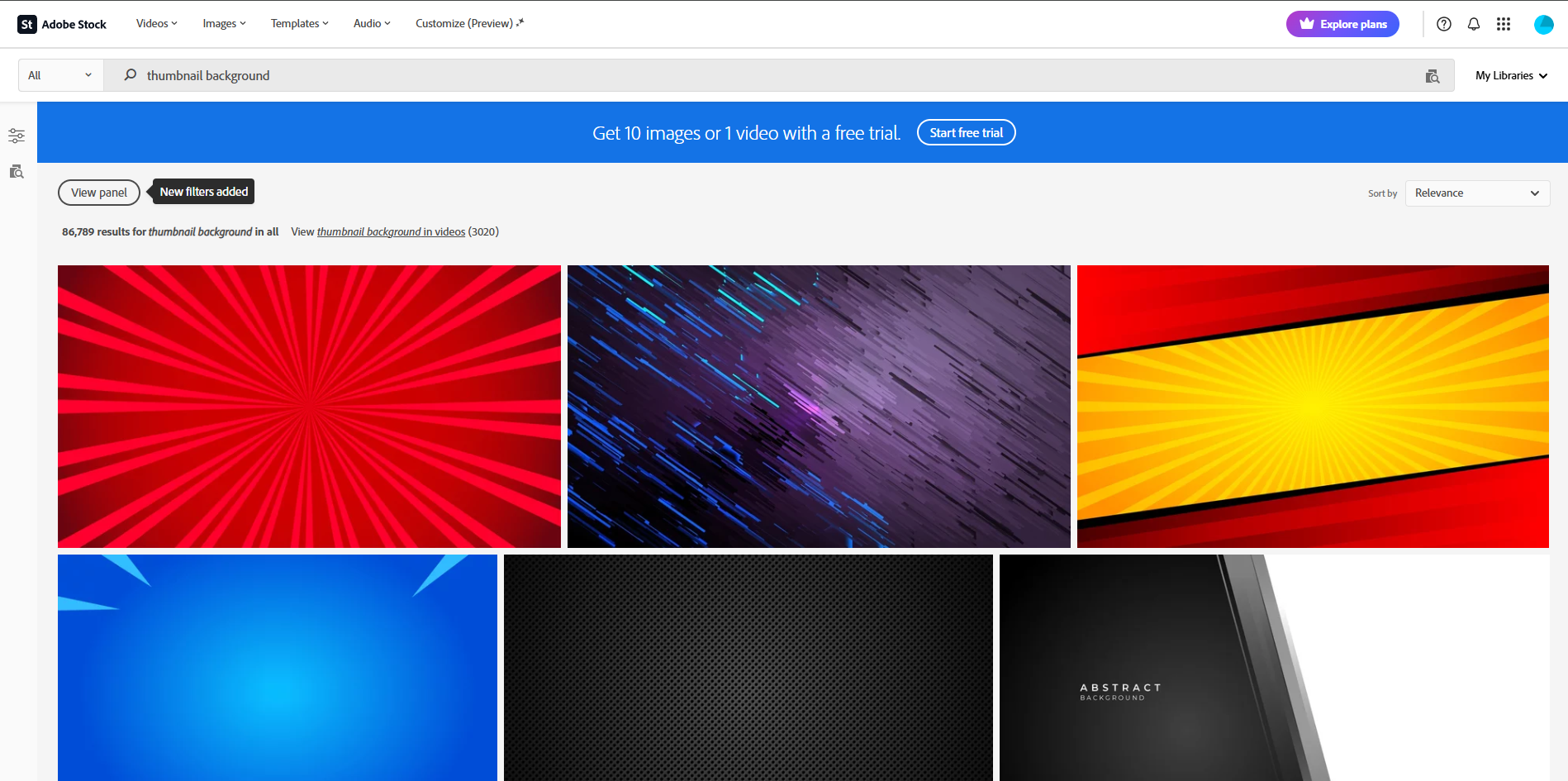This screenshot has height=781, width=1568.
Task: Follow the thumbnail background in videos link
Action: tap(391, 231)
